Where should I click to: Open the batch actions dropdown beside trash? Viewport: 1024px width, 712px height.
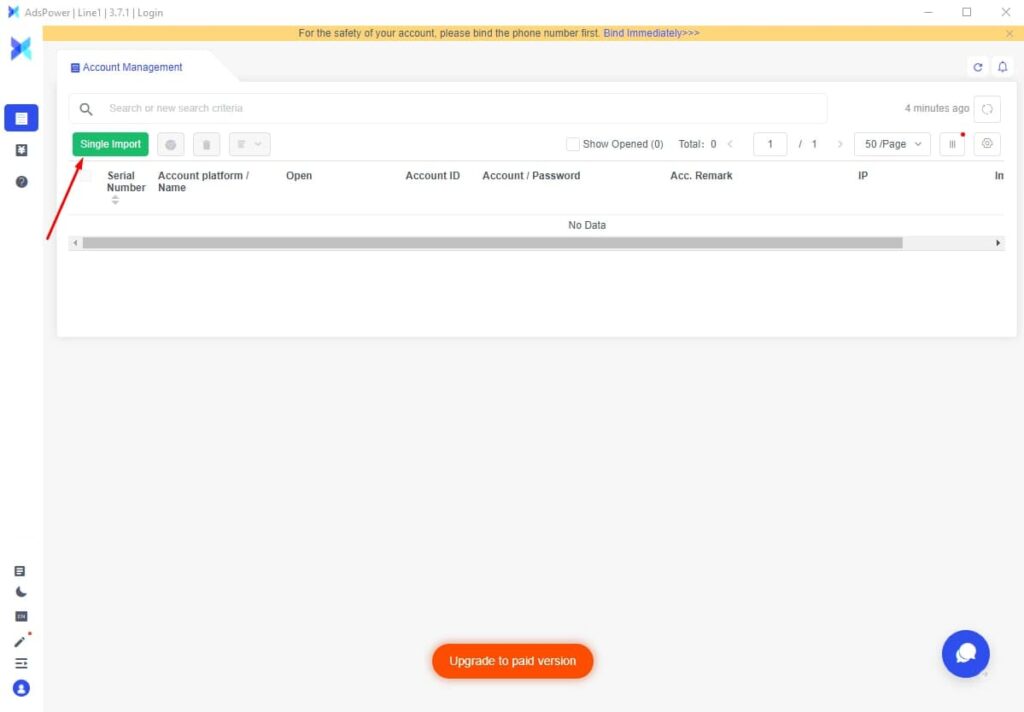pos(249,145)
